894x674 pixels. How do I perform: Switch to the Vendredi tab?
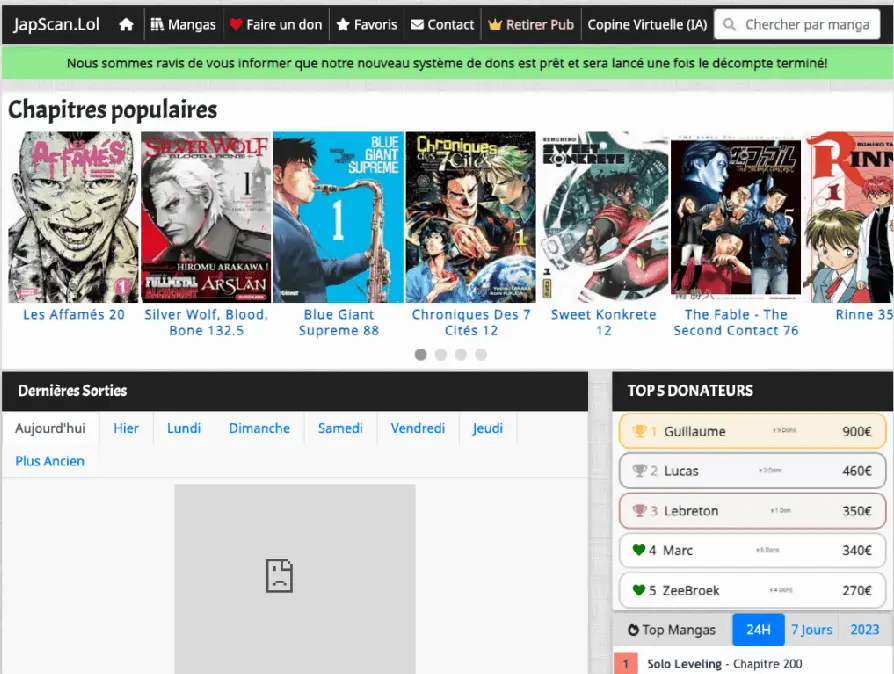coord(418,428)
